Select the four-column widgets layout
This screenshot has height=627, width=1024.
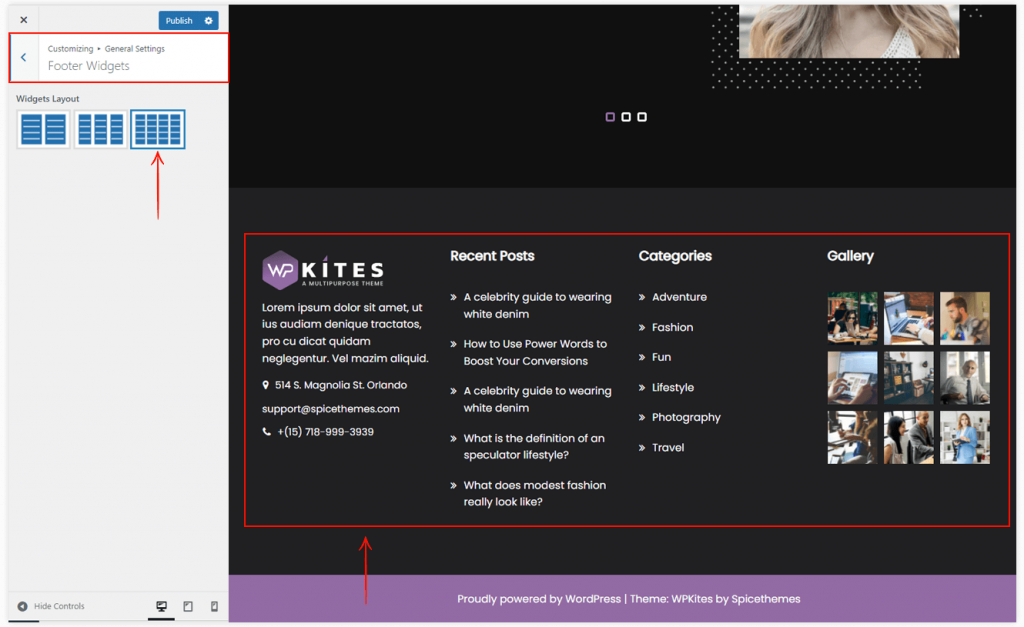pos(157,129)
